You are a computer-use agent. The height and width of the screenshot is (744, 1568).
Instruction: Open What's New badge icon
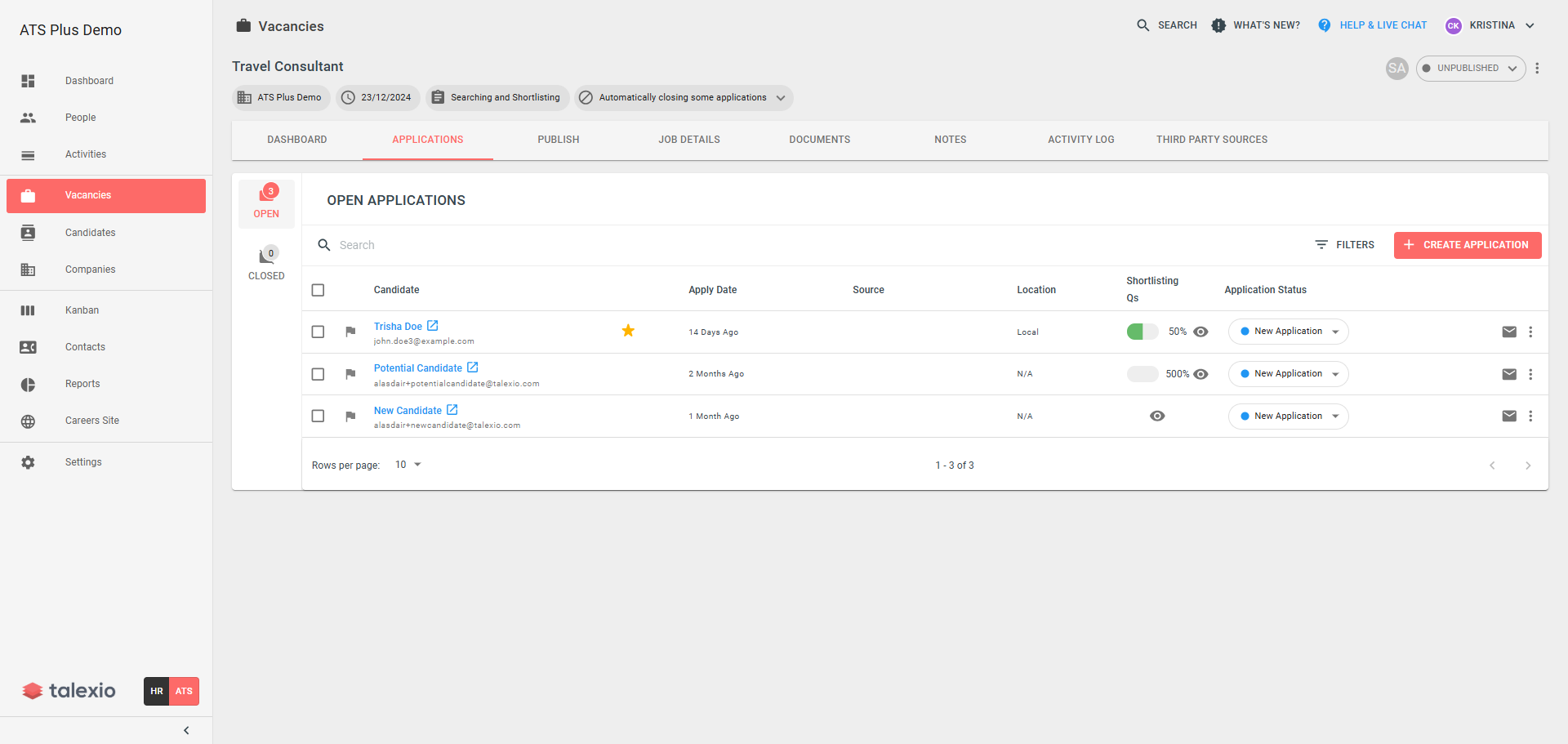pos(1218,25)
